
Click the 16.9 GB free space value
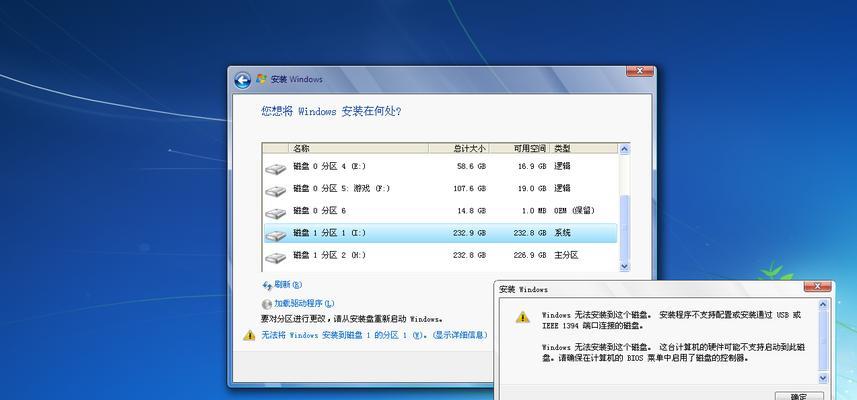coord(531,166)
